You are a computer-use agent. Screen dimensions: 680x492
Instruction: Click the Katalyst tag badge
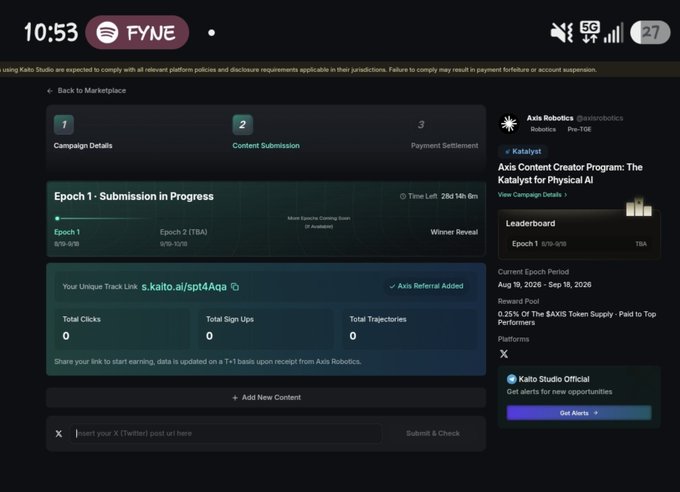(523, 151)
